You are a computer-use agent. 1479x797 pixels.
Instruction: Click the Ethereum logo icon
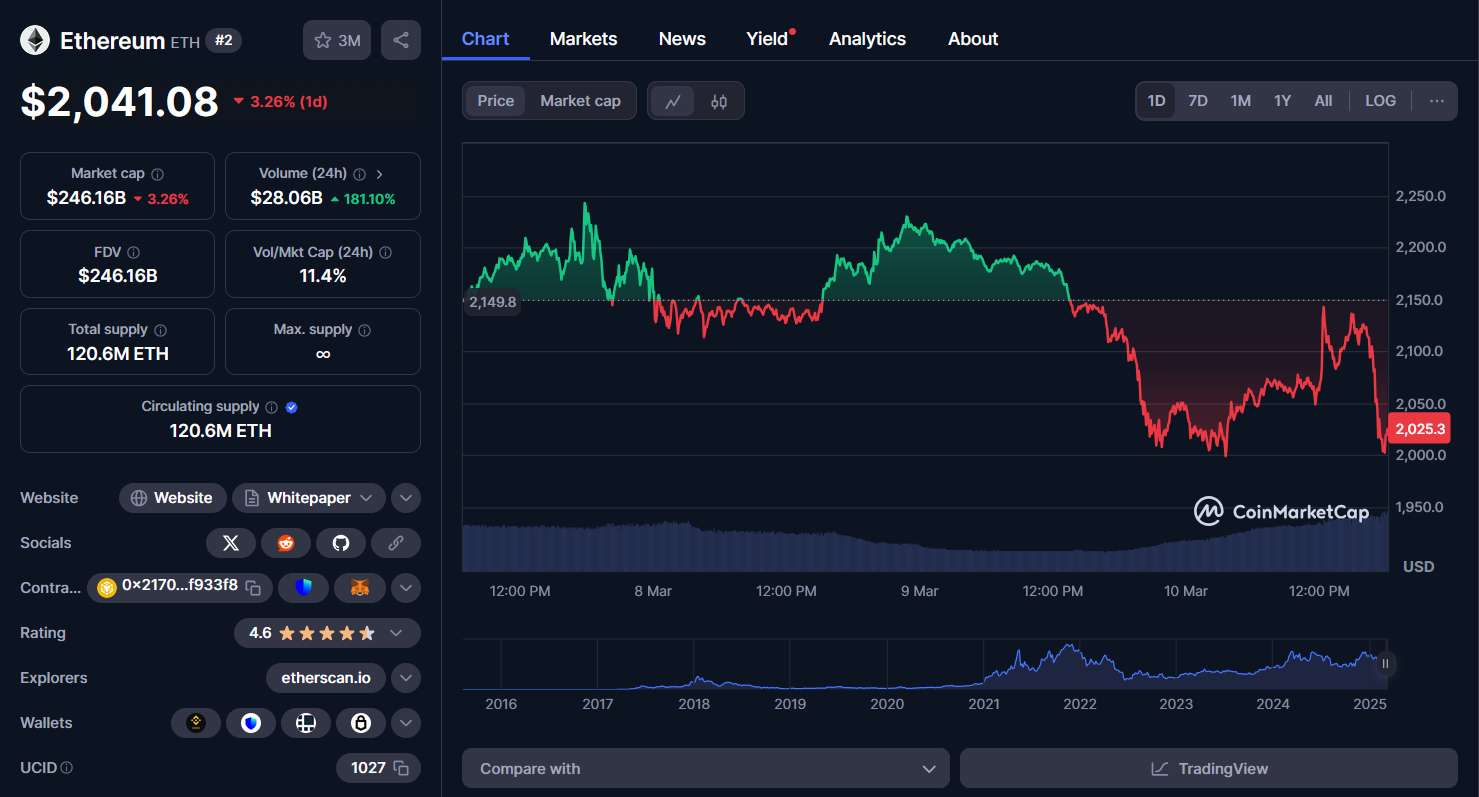(36, 40)
